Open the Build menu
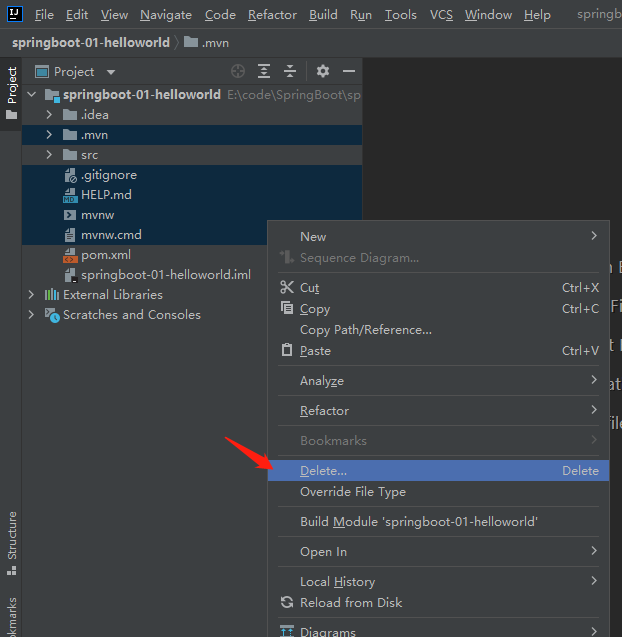The height and width of the screenshot is (637, 622). coord(323,15)
